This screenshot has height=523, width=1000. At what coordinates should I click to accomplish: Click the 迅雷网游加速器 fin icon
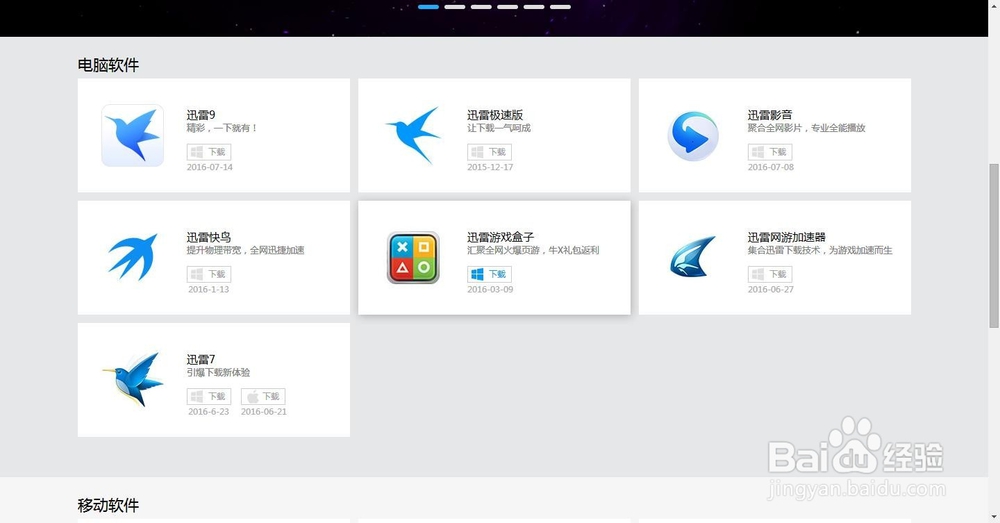point(693,256)
